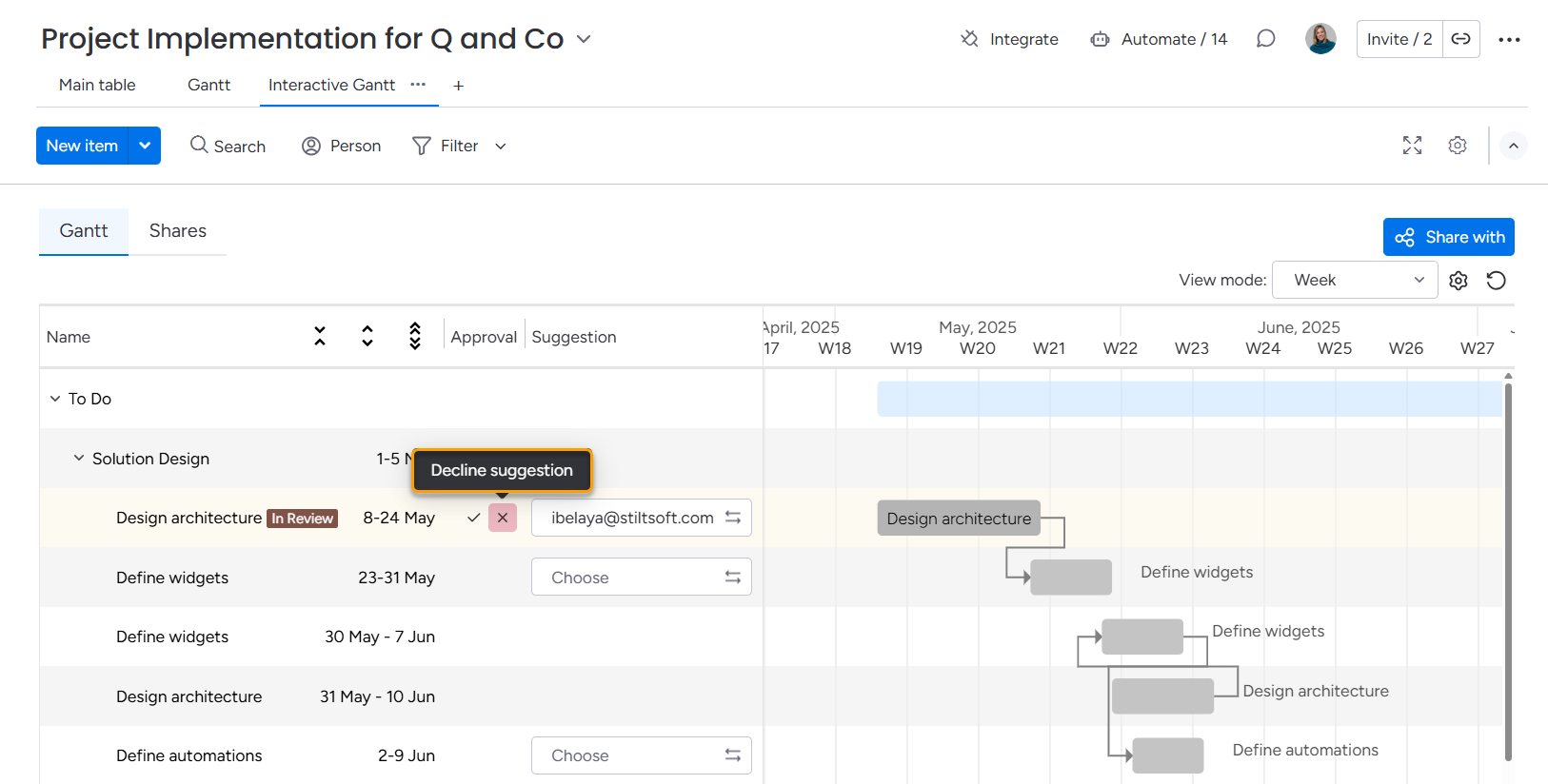The image size is (1548, 784).
Task: Open fullscreen with the expand icon
Action: tap(1412, 146)
